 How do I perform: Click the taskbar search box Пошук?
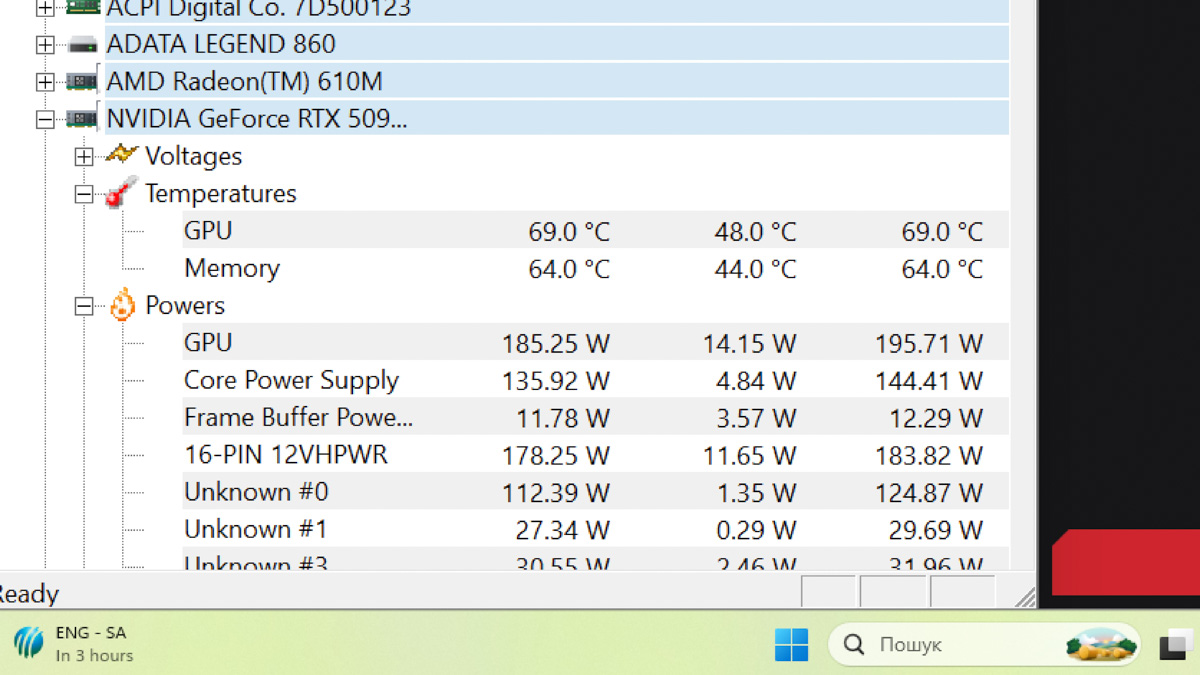coord(984,645)
